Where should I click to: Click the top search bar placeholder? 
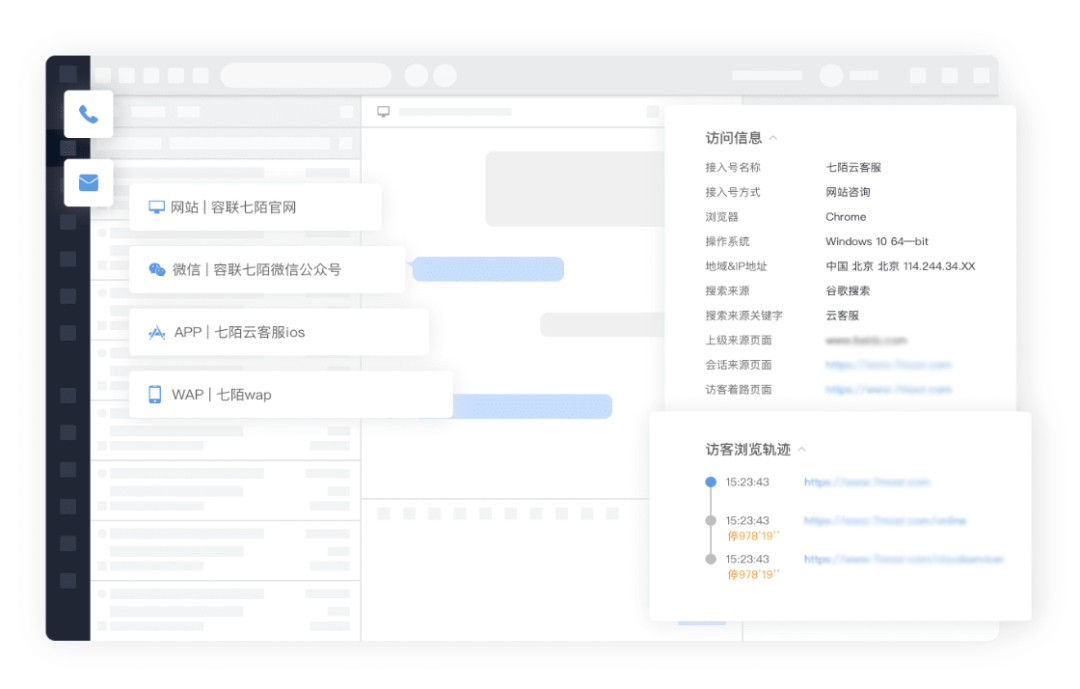pyautogui.click(x=306, y=75)
